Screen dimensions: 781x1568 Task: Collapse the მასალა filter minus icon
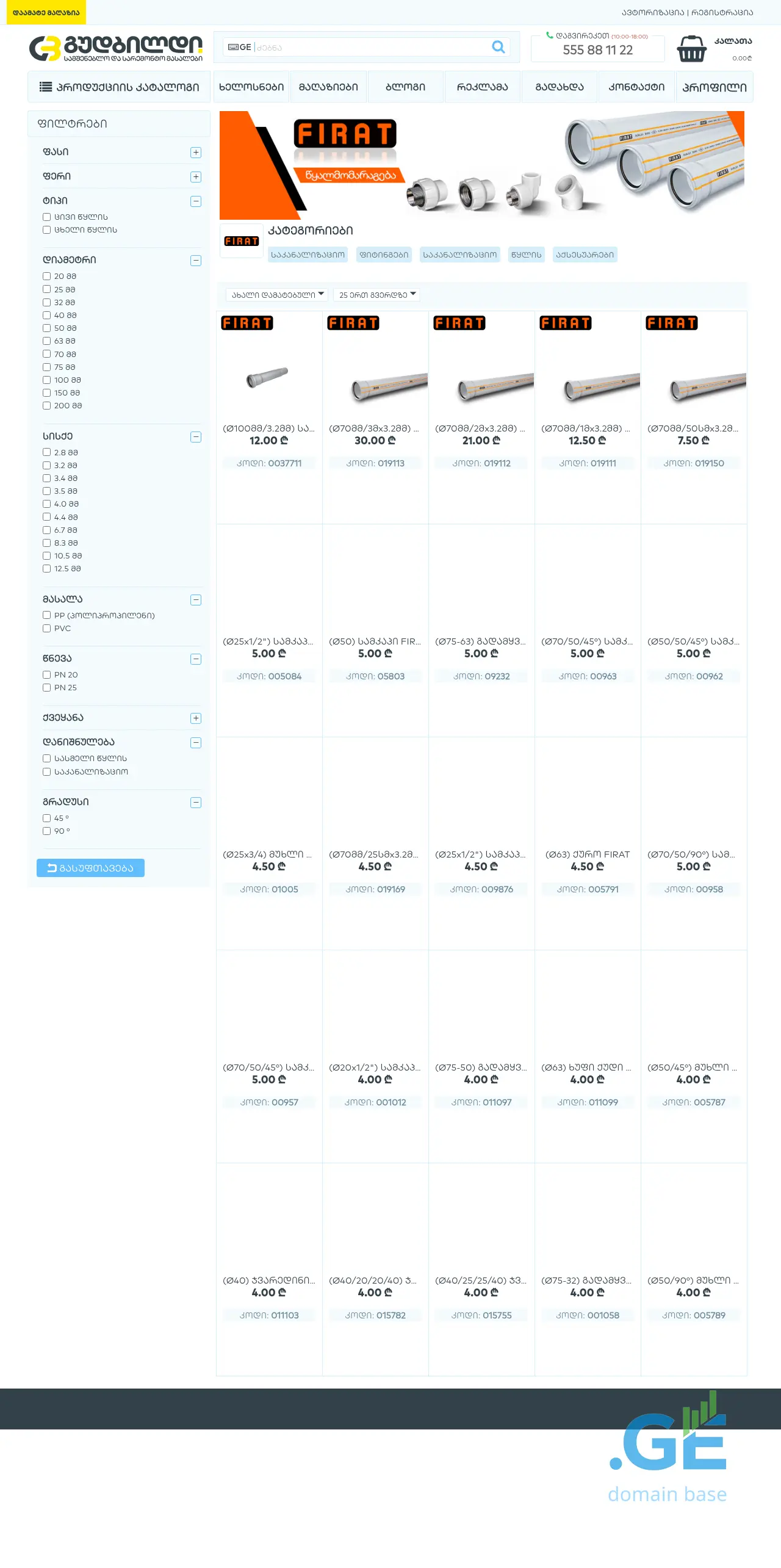pyautogui.click(x=196, y=600)
